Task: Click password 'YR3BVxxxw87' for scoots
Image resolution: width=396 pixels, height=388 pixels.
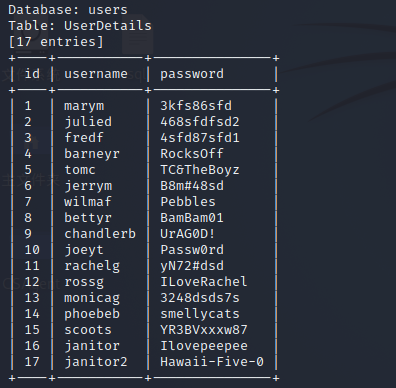Action: coord(204,330)
